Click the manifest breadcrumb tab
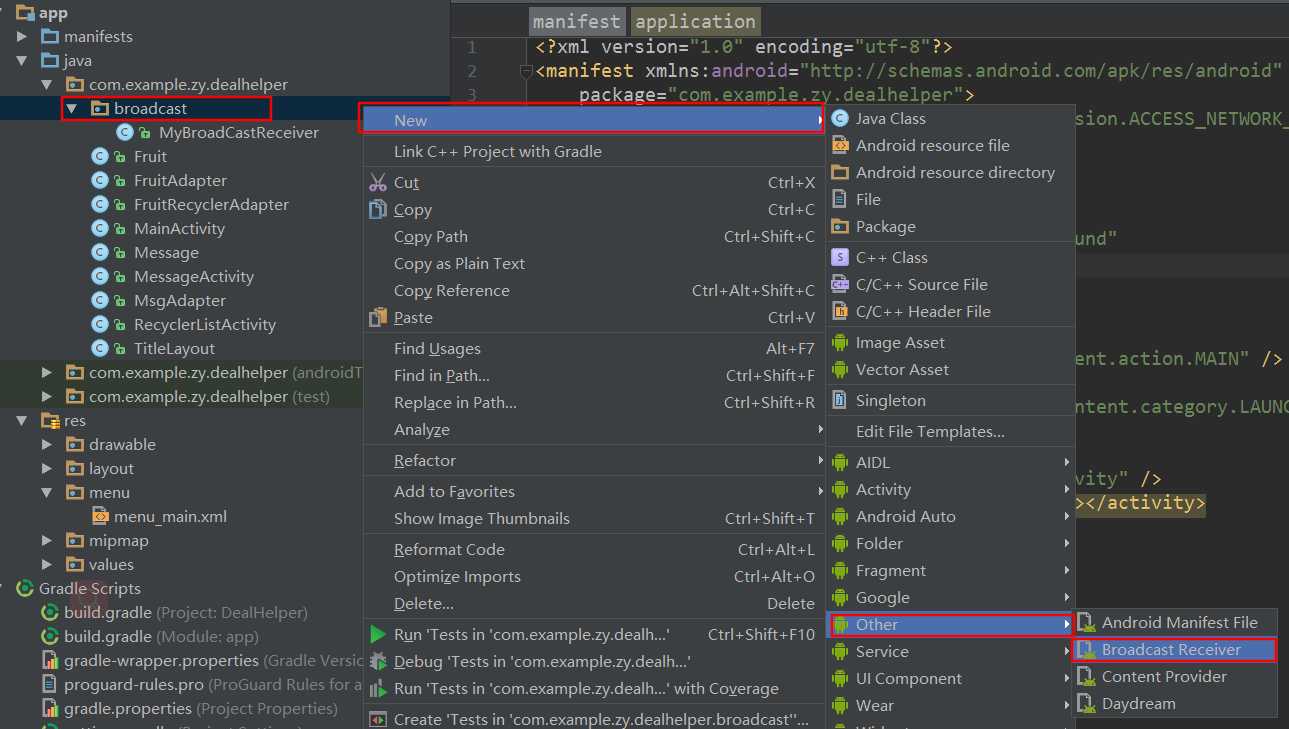Viewport: 1289px width, 729px height. (x=577, y=21)
